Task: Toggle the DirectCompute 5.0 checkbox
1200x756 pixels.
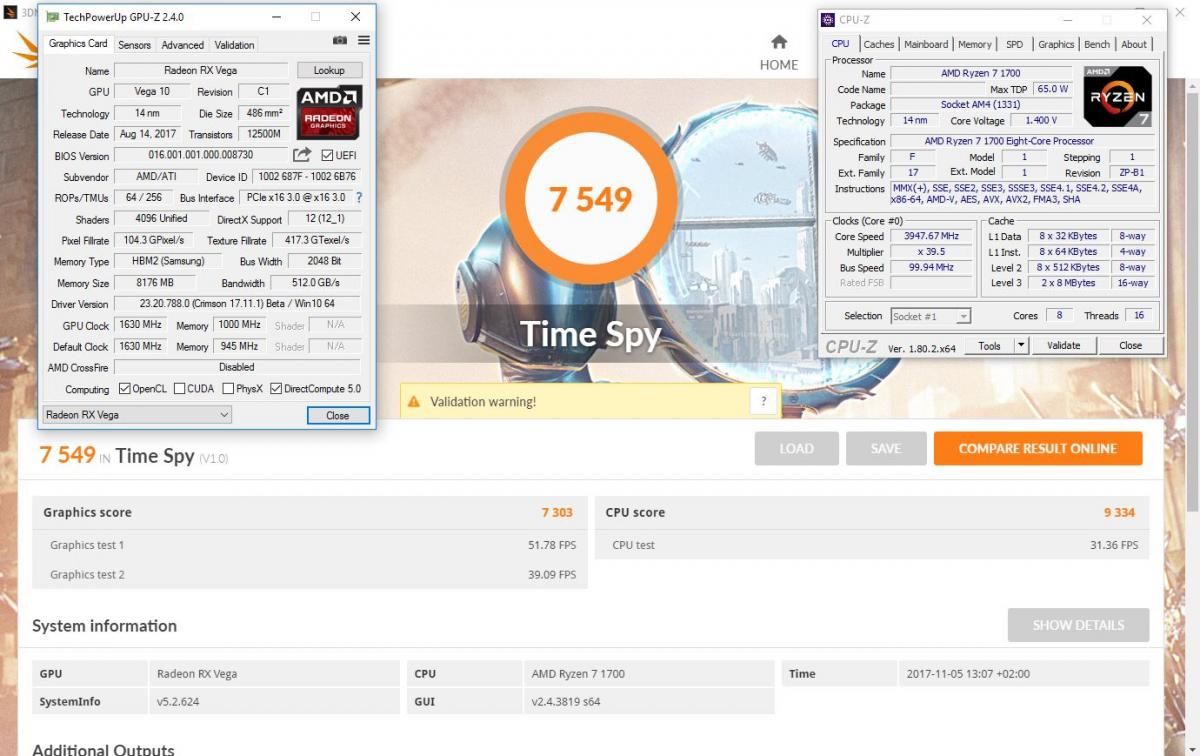Action: coord(276,389)
